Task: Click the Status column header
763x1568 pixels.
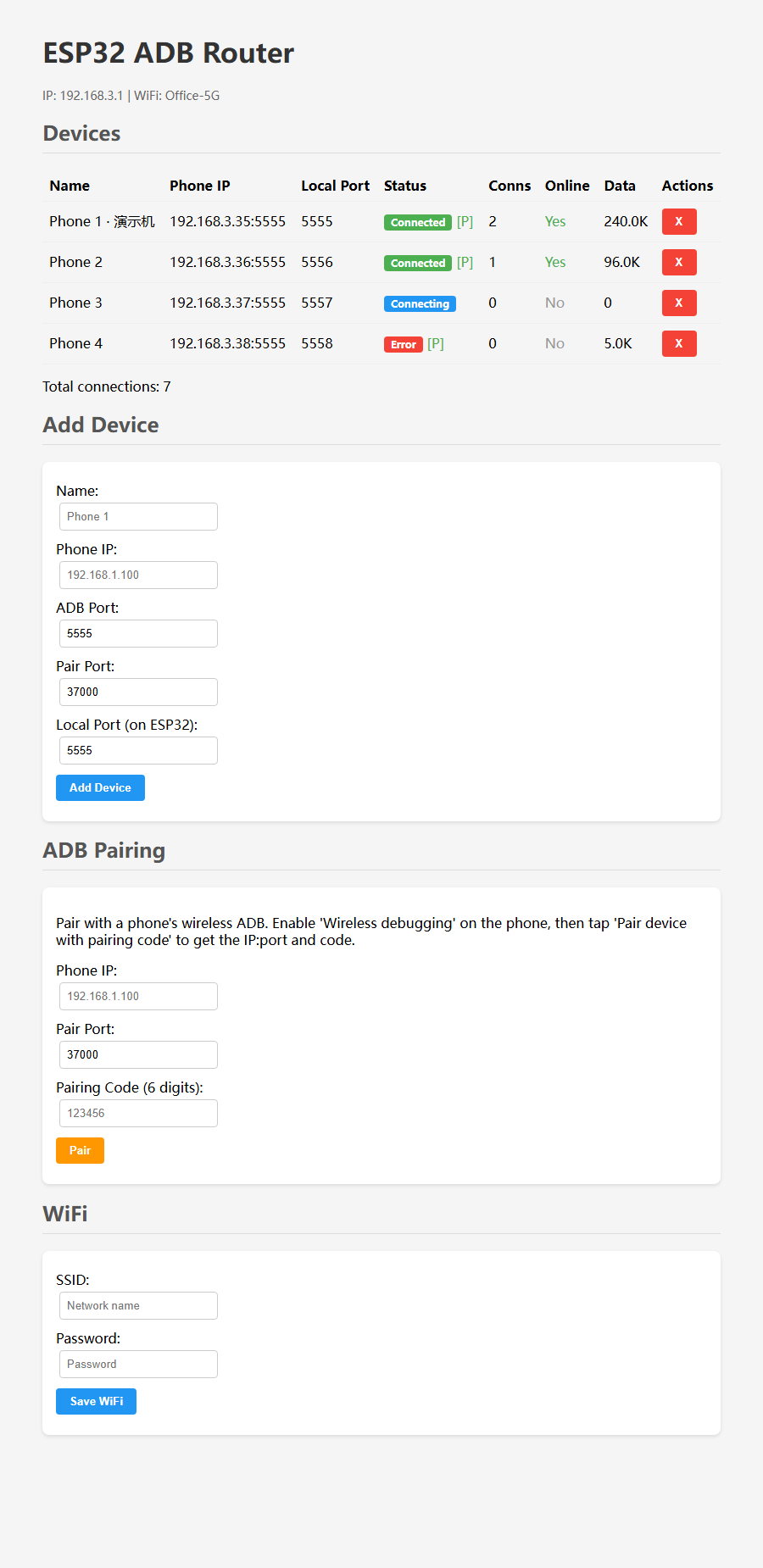Action: 405,186
